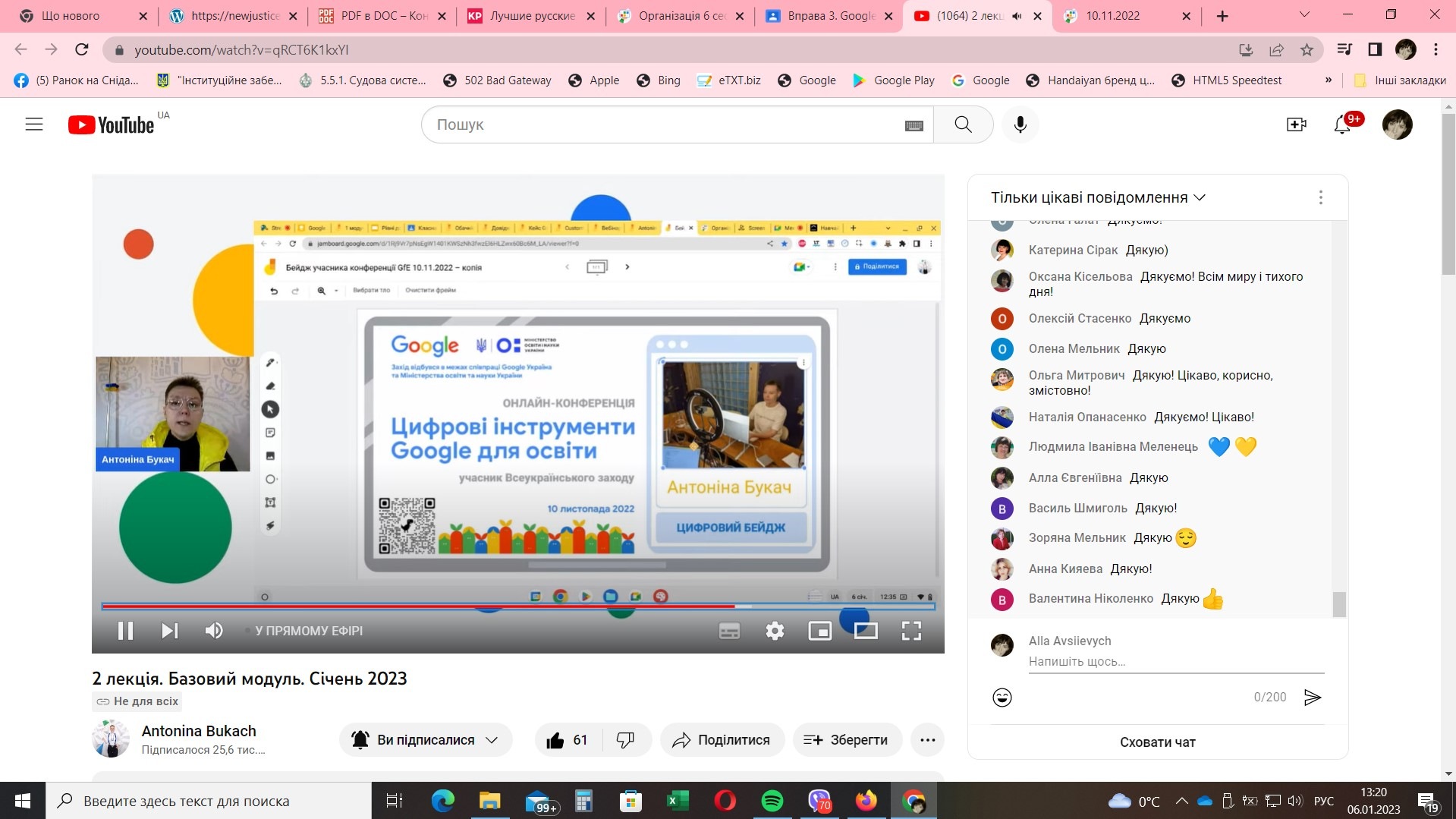Enter fullscreen video mode
The width and height of the screenshot is (1456, 819).
911,631
